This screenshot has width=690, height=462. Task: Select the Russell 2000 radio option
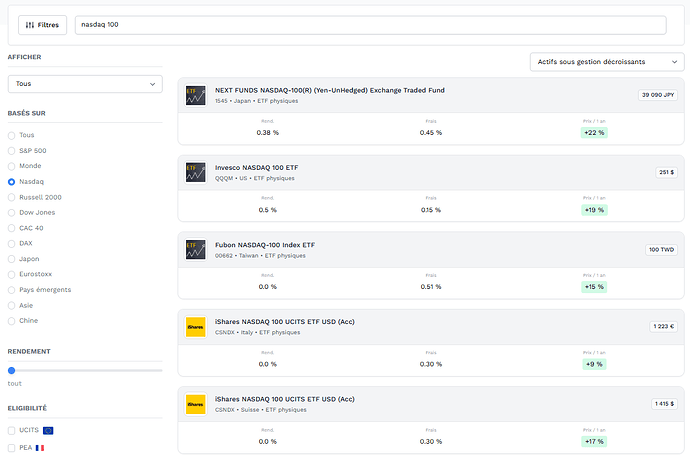coord(11,198)
